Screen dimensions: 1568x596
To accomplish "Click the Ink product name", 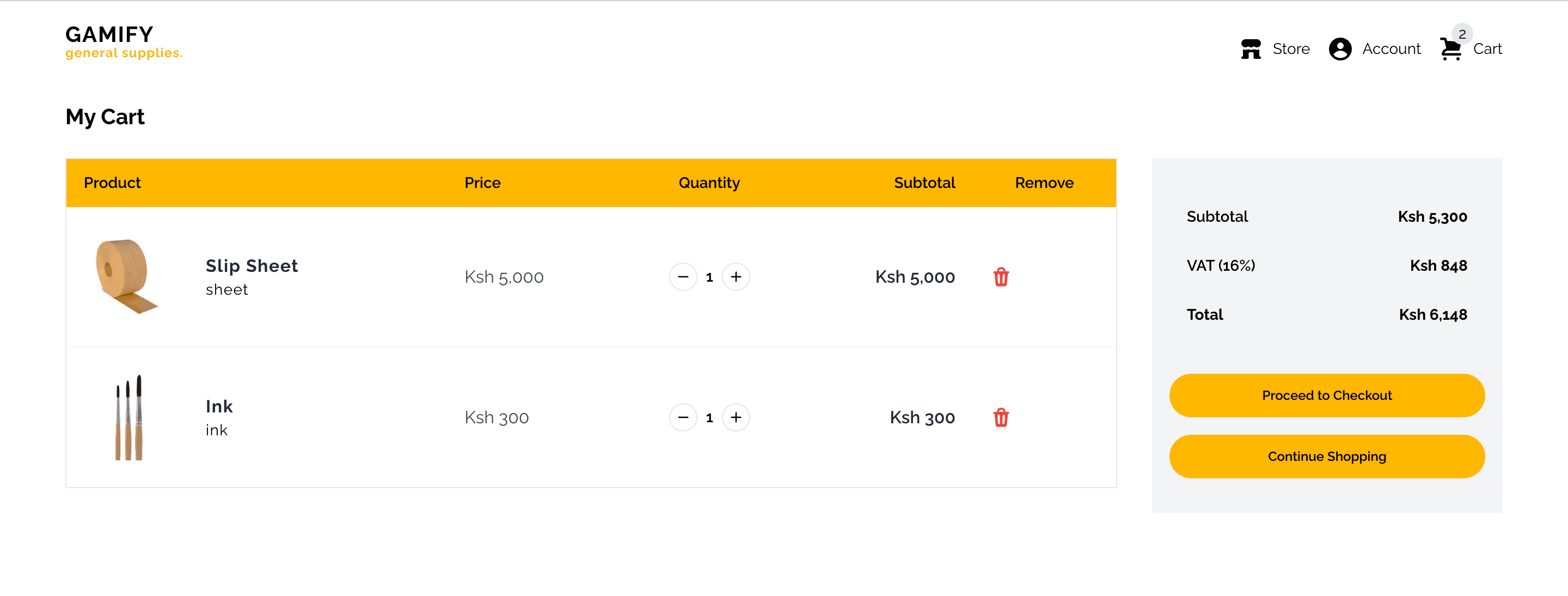I will tap(219, 406).
